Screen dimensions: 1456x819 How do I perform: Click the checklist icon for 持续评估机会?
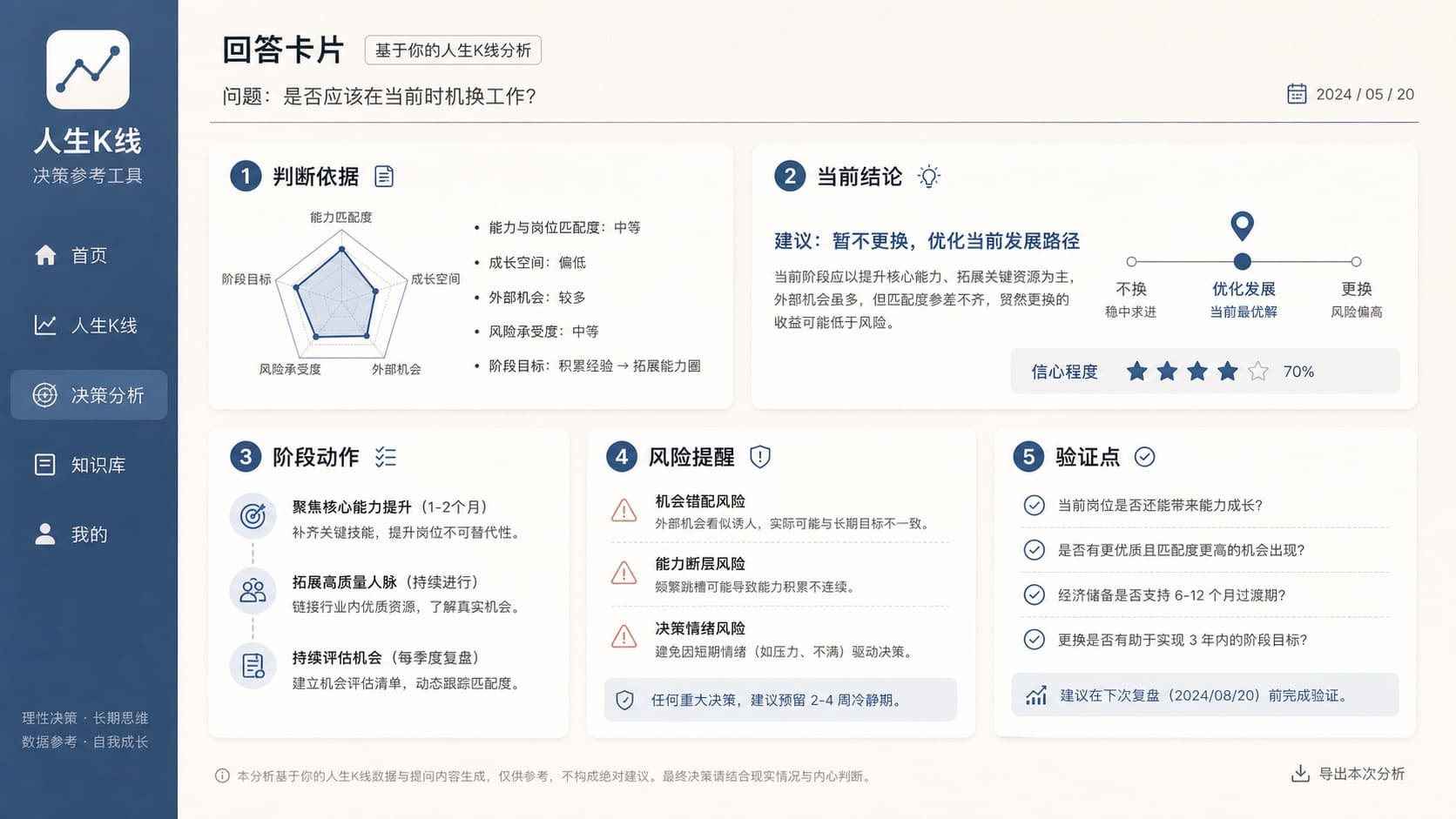pos(253,667)
